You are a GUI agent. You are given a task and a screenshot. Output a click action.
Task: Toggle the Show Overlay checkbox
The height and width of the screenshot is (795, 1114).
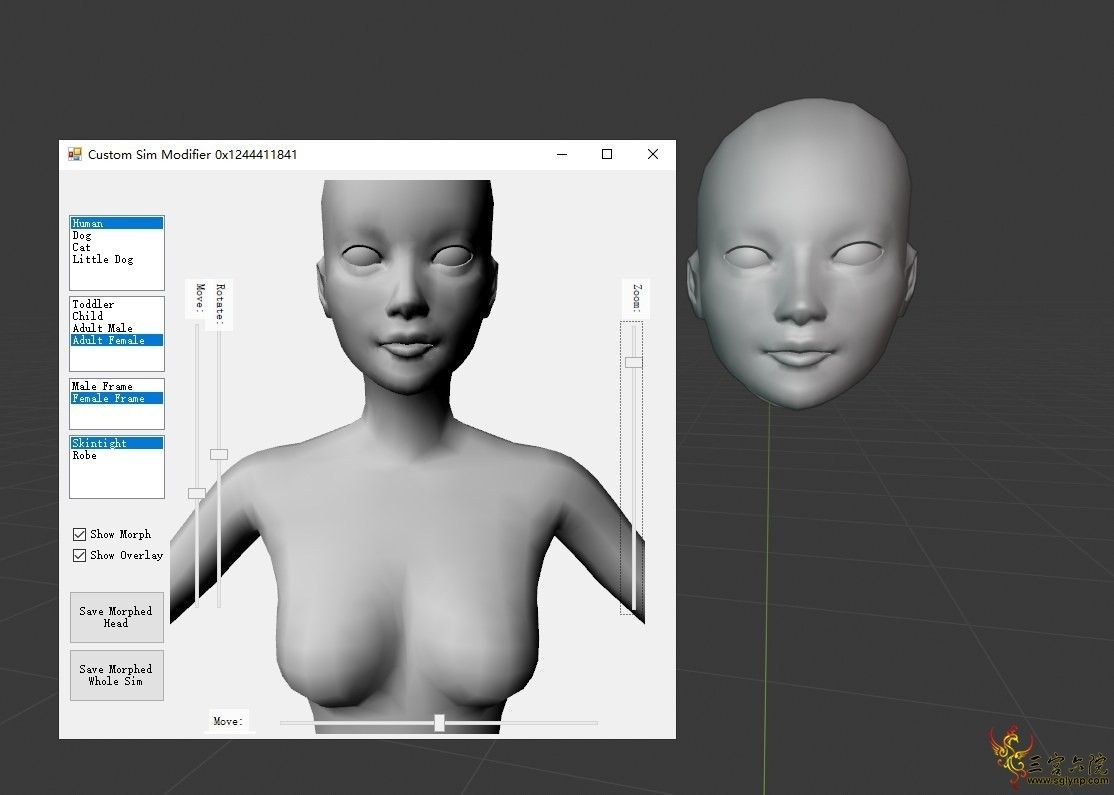point(80,556)
